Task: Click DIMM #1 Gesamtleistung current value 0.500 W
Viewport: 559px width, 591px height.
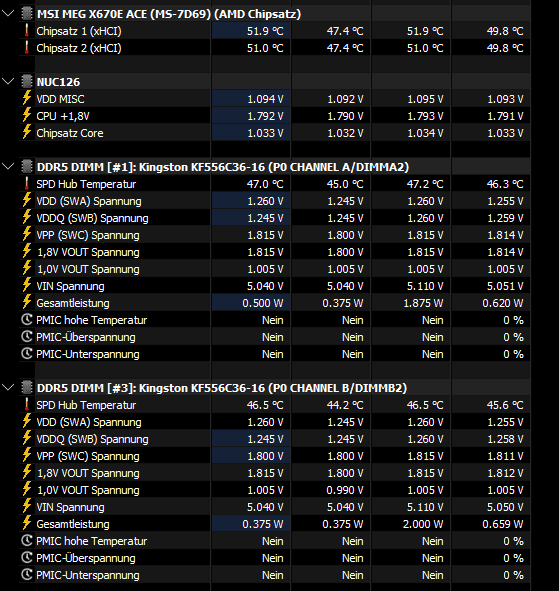Action: 263,303
